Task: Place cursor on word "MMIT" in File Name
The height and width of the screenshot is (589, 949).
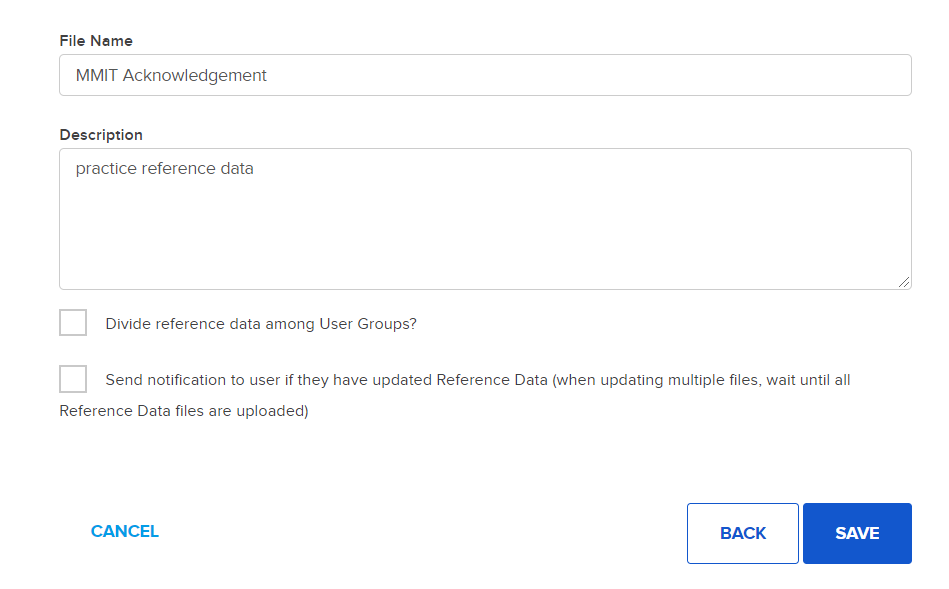Action: (96, 76)
